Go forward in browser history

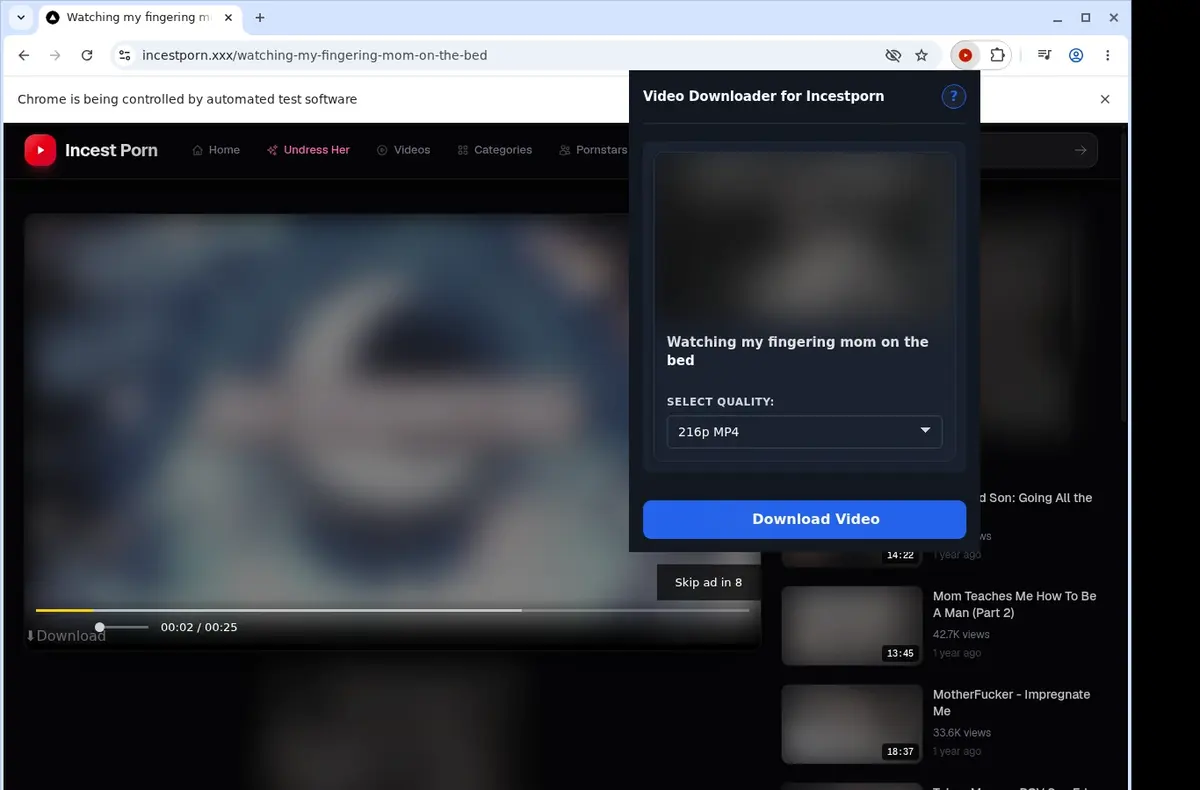pos(55,56)
